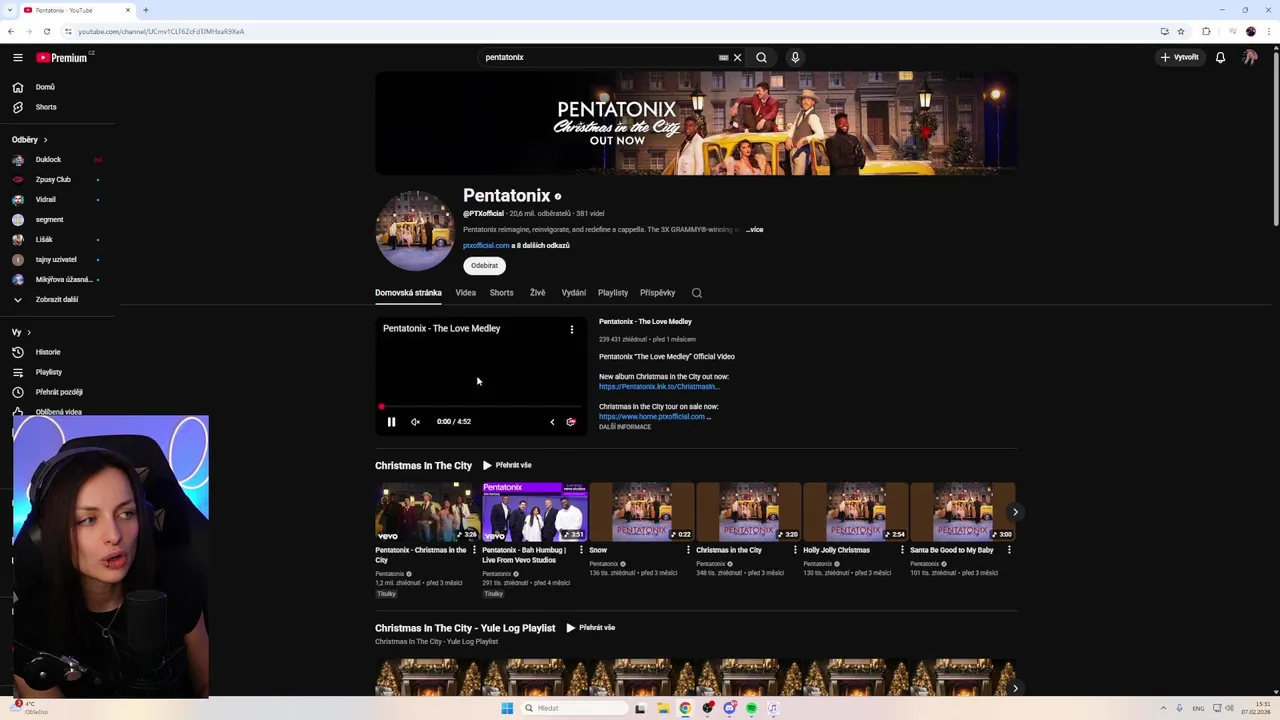Click the YouTube Premium logo
This screenshot has width=1280, height=720.
pyautogui.click(x=63, y=57)
